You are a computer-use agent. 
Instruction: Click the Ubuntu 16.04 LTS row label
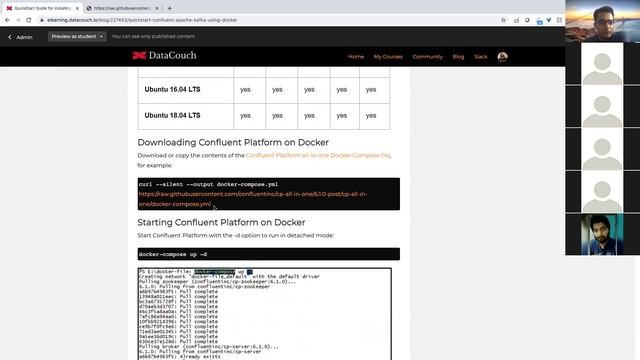(x=172, y=89)
